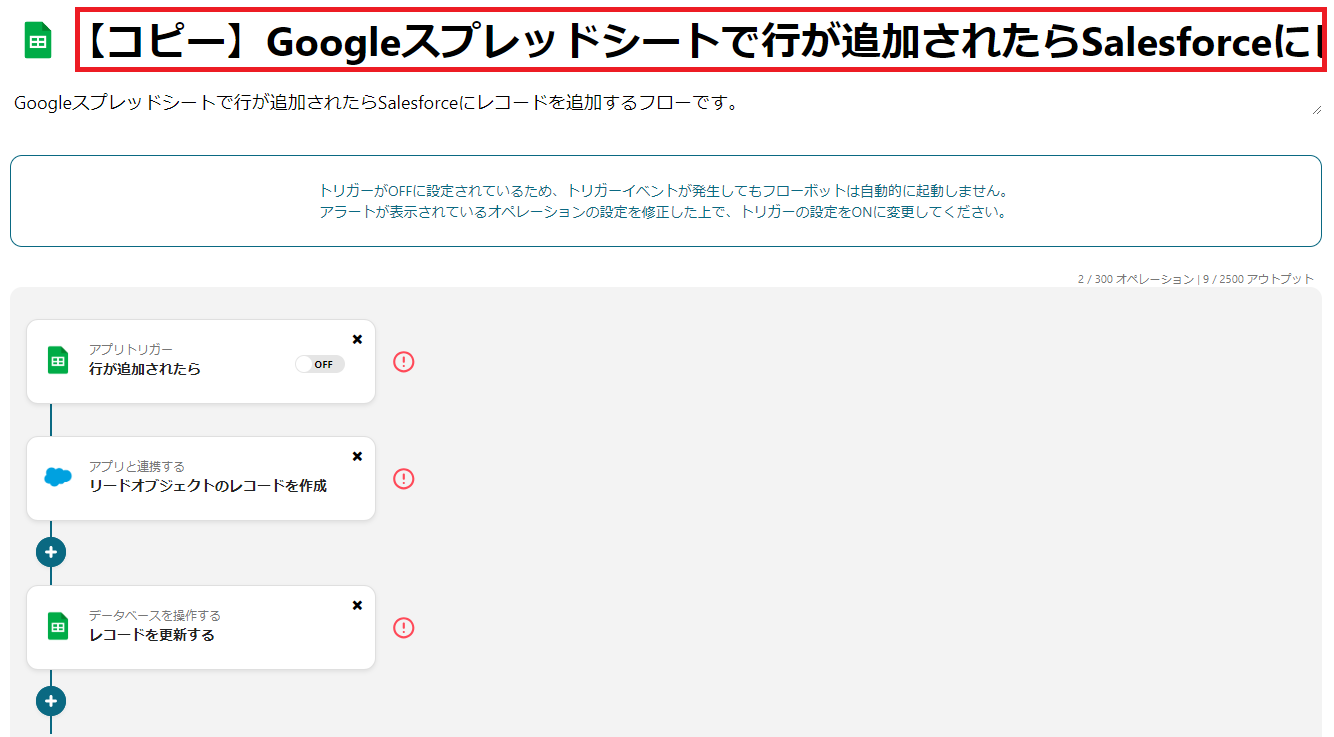Add a step after レコードを更新する
Viewport: 1334px width, 737px height.
point(51,701)
